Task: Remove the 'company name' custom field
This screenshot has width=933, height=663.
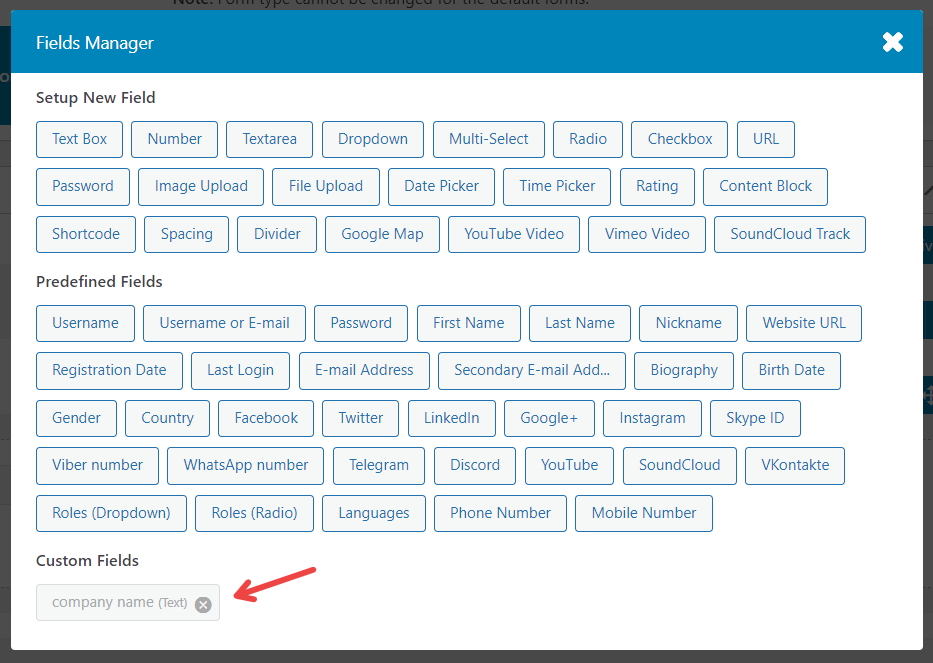Action: pos(203,604)
